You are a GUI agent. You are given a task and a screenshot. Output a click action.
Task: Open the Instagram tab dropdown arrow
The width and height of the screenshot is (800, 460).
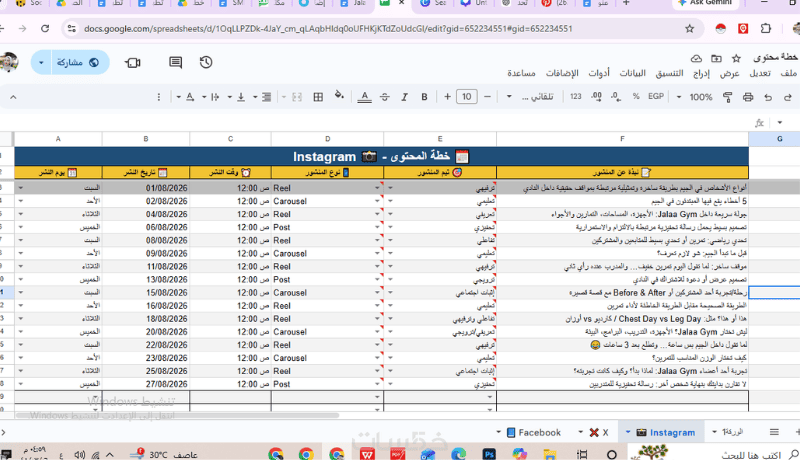pos(628,432)
